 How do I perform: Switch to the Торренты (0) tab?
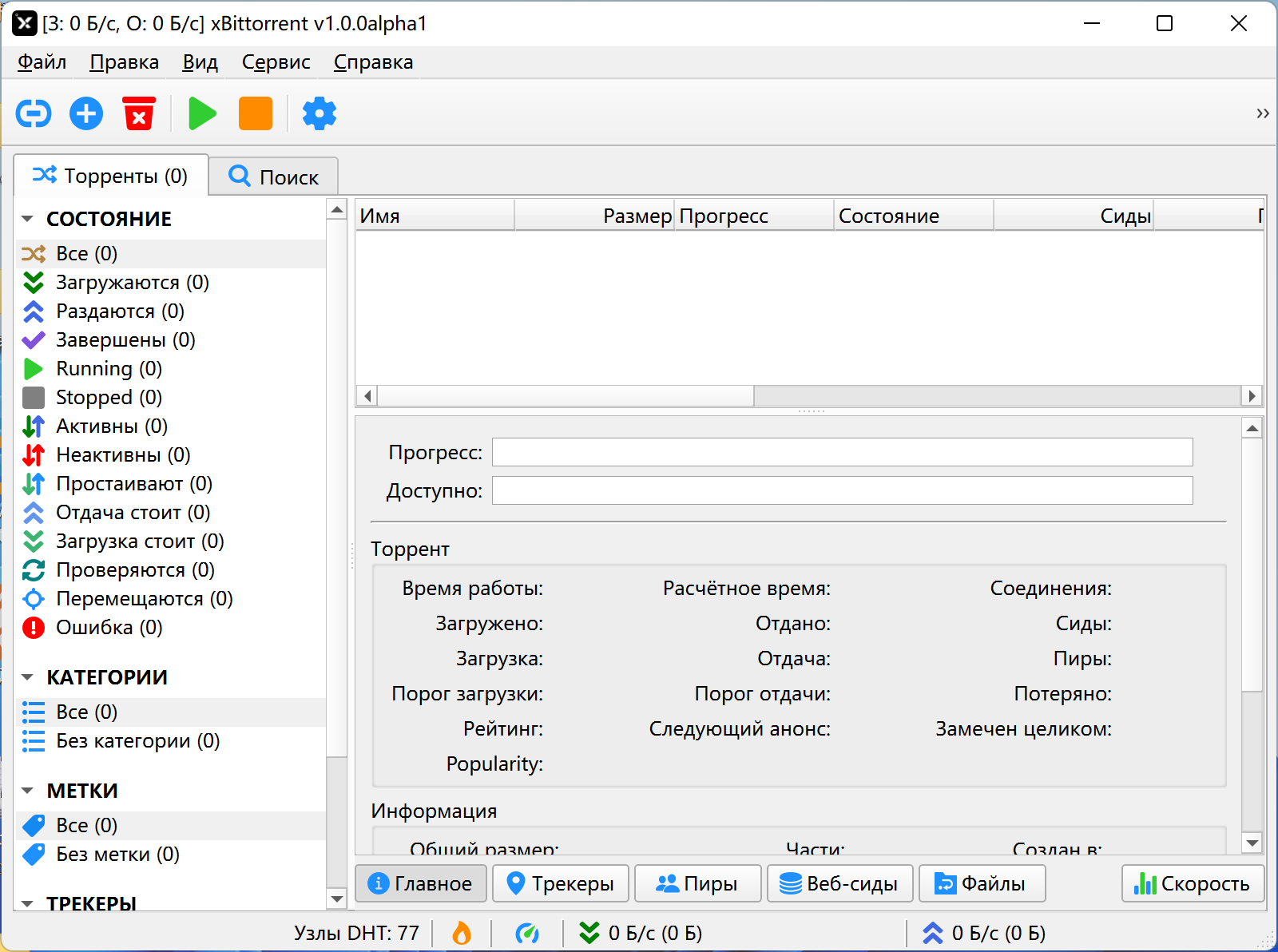[x=111, y=176]
